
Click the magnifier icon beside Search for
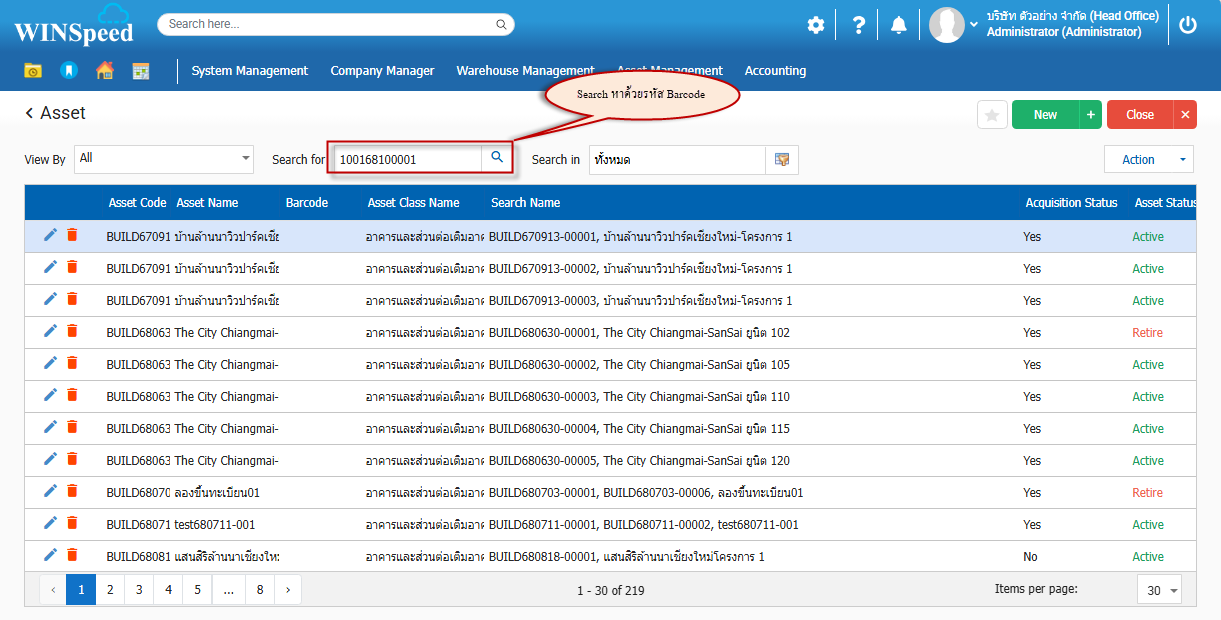(x=497, y=158)
